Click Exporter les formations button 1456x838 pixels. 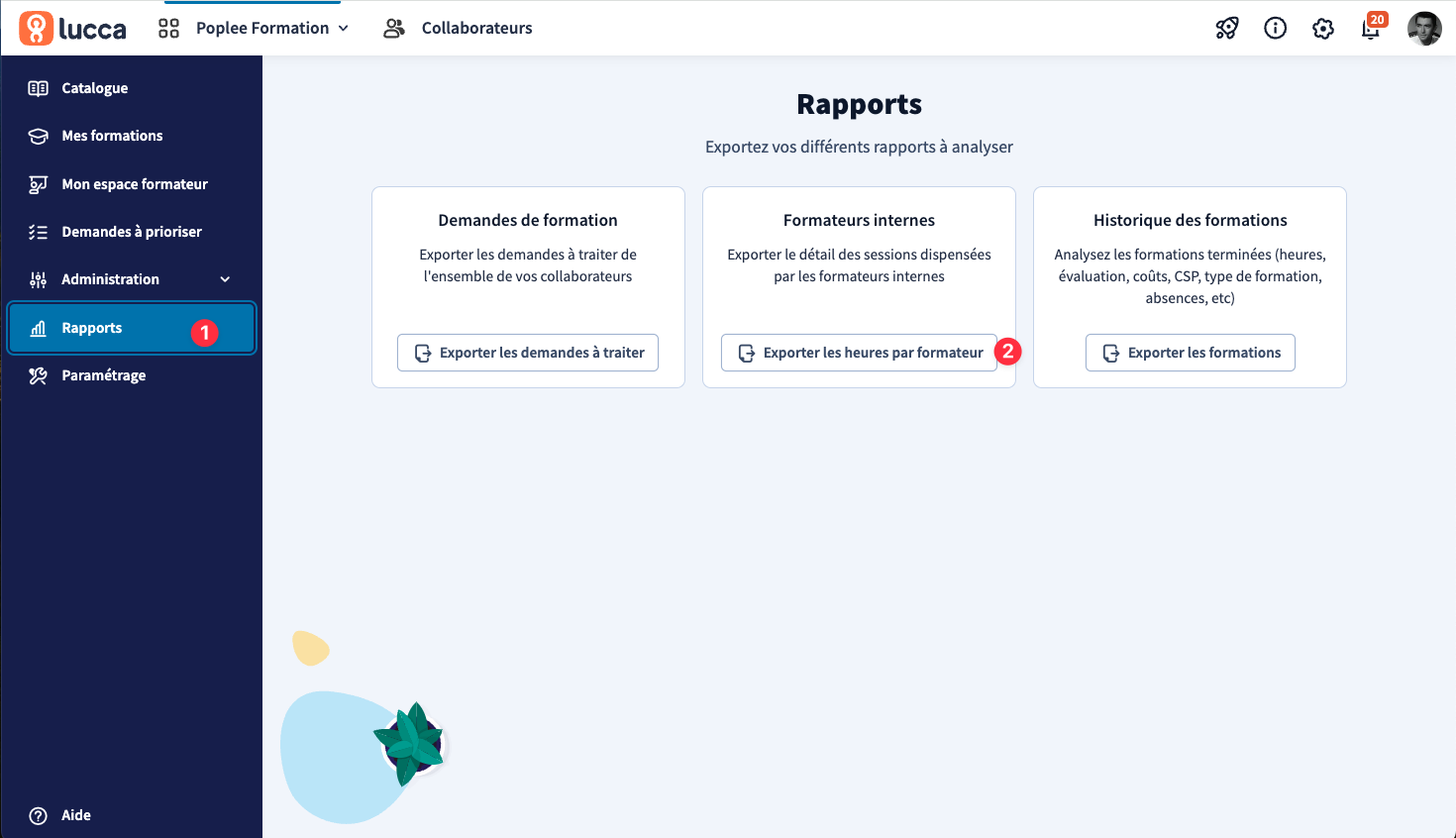[1191, 353]
